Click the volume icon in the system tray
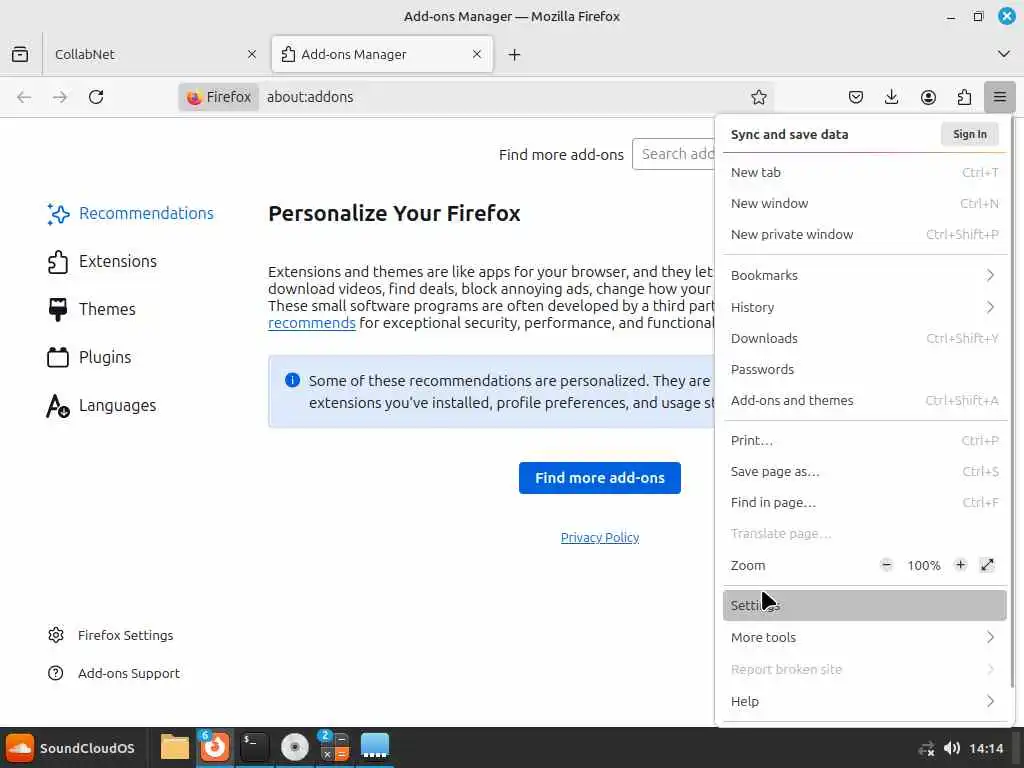This screenshot has height=768, width=1024. click(x=952, y=748)
